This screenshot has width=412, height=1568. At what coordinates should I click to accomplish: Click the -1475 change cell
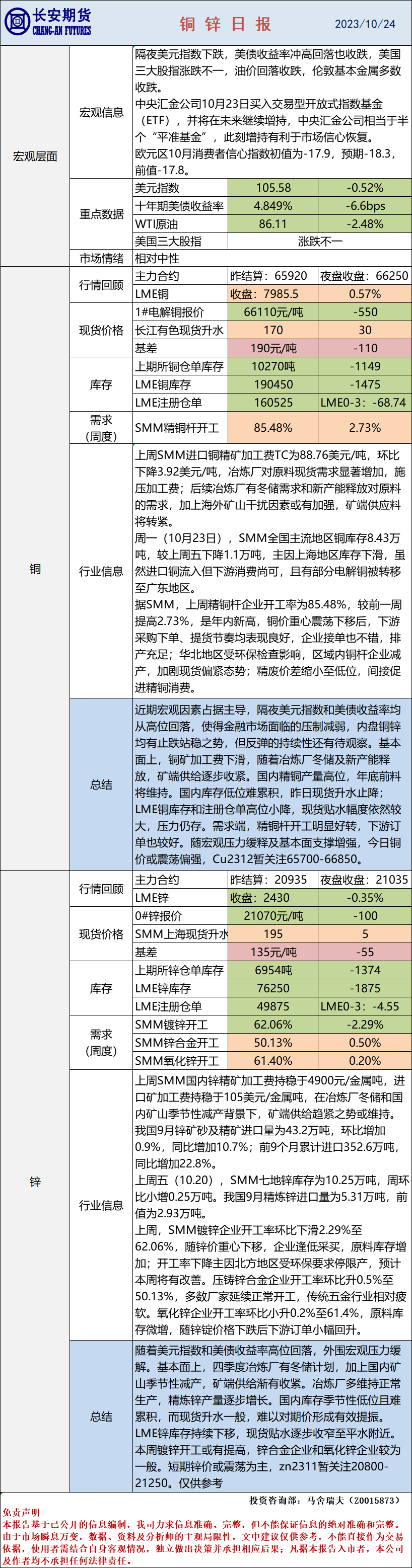coord(365,384)
